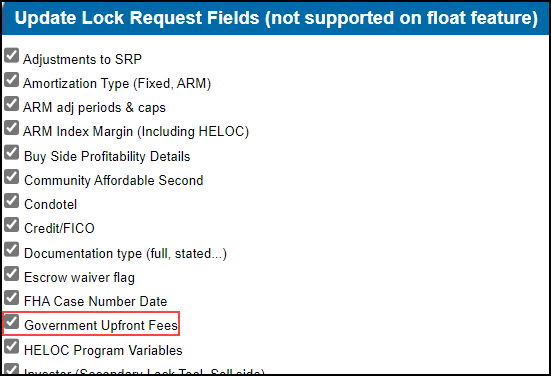This screenshot has width=551, height=376.
Task: Uncheck Escrow waiver flag checkbox
Action: tap(12, 274)
